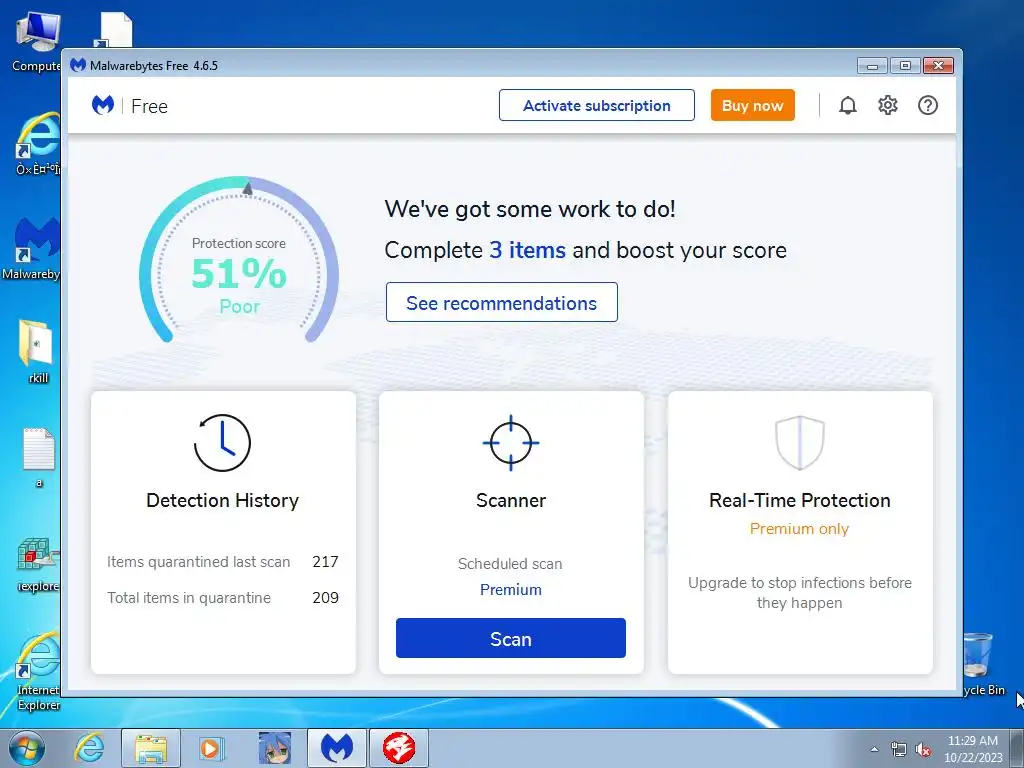This screenshot has width=1024, height=768.
Task: Click the Malwarebytes logo next to Free
Action: pos(103,105)
